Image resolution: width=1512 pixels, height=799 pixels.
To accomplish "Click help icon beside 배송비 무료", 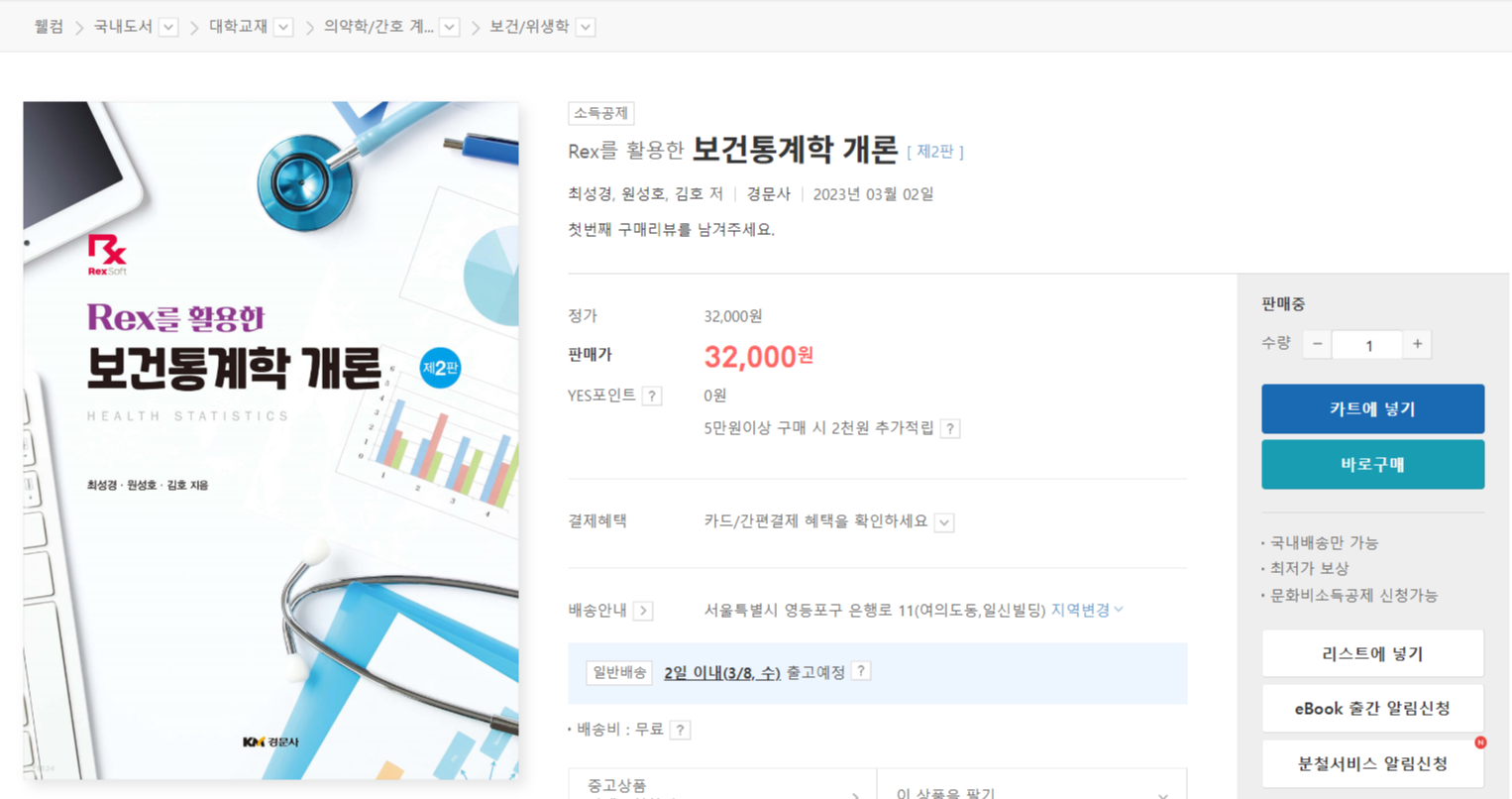I will click(680, 731).
